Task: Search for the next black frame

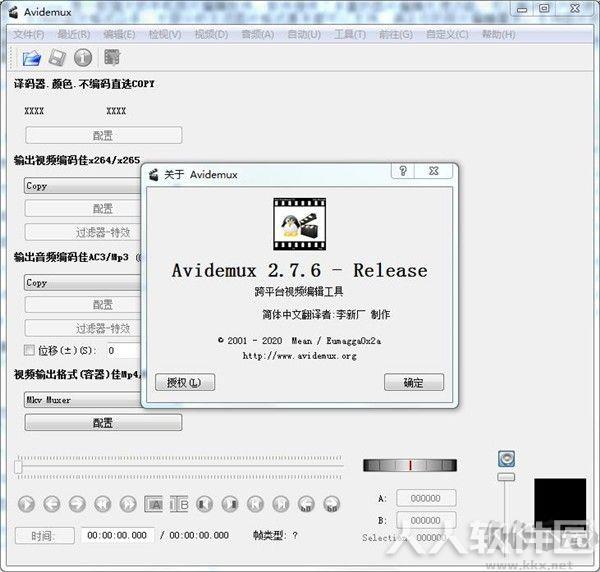Action: point(230,504)
